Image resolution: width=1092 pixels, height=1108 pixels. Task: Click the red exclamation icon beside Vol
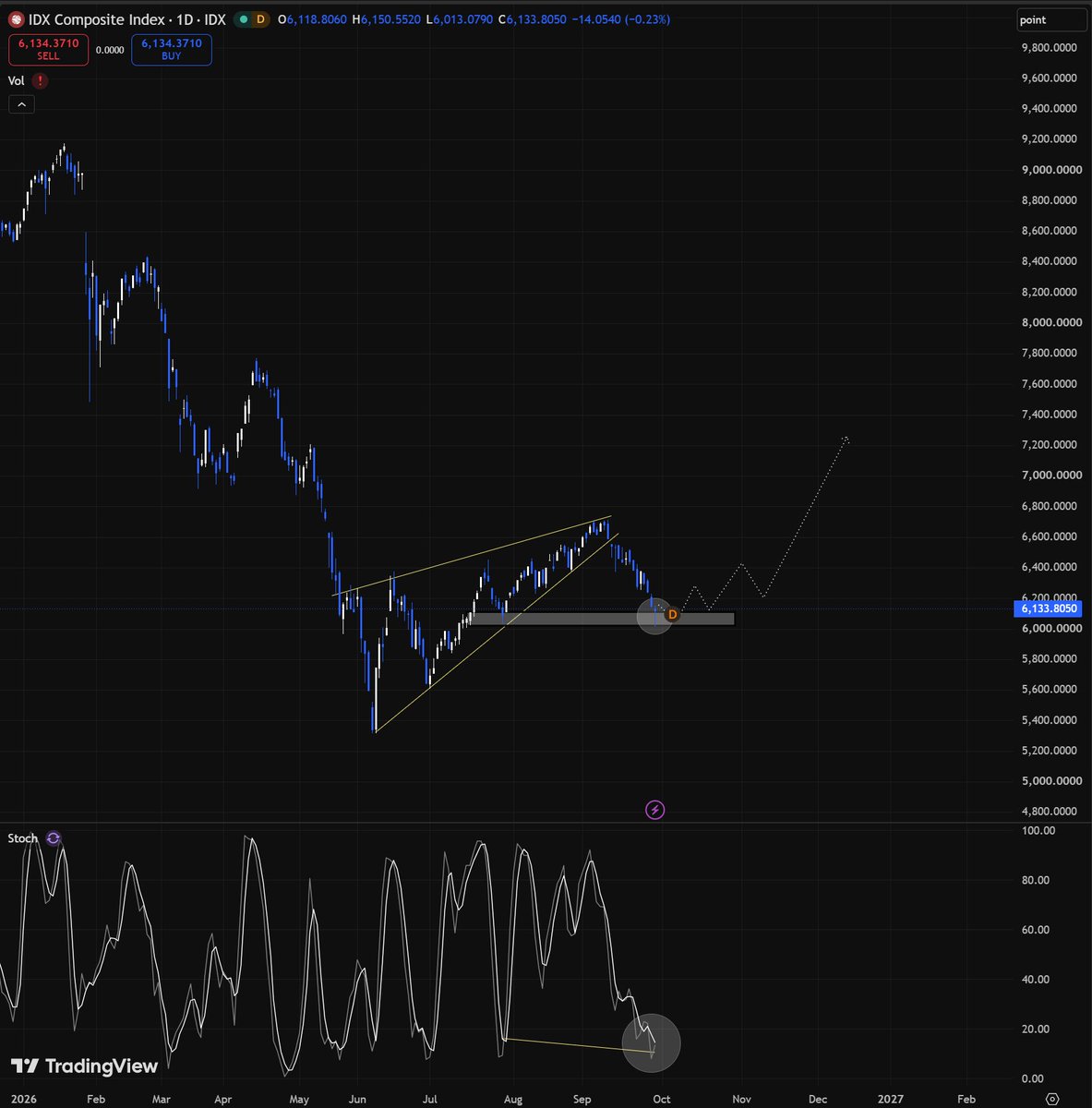pyautogui.click(x=40, y=80)
